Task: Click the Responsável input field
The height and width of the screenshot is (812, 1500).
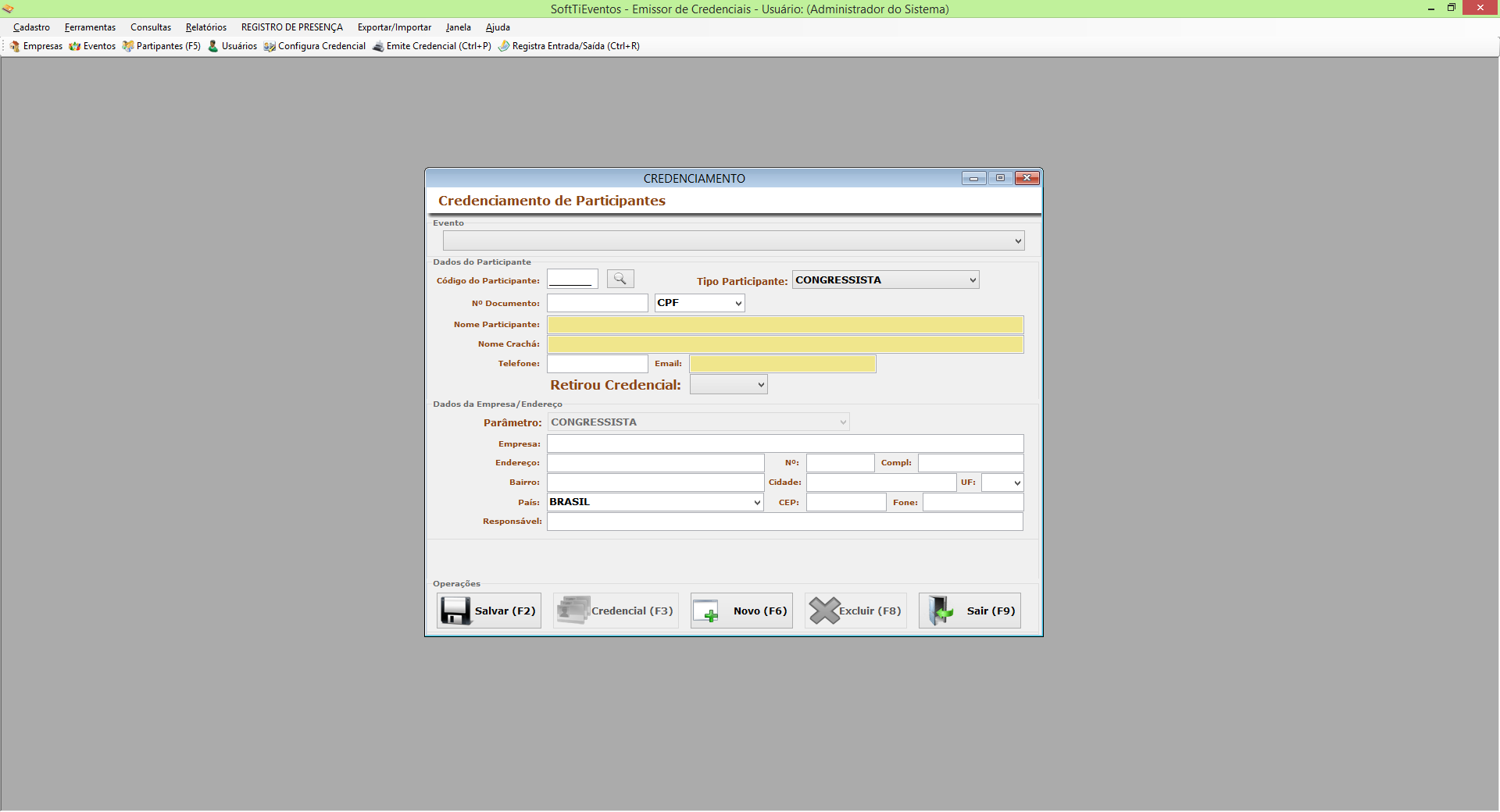Action: [785, 522]
